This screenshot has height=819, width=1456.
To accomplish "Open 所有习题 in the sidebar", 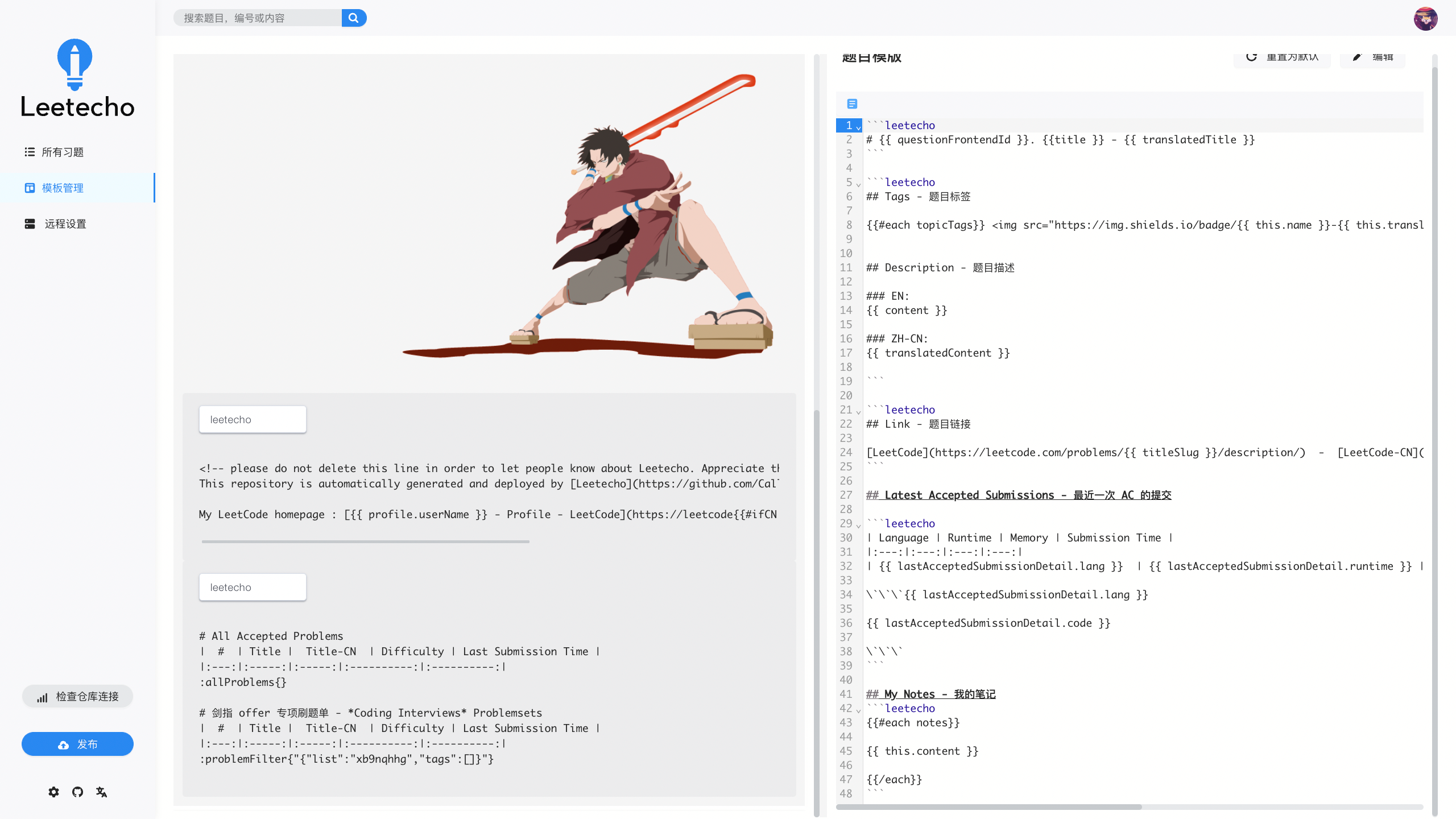I will (63, 152).
